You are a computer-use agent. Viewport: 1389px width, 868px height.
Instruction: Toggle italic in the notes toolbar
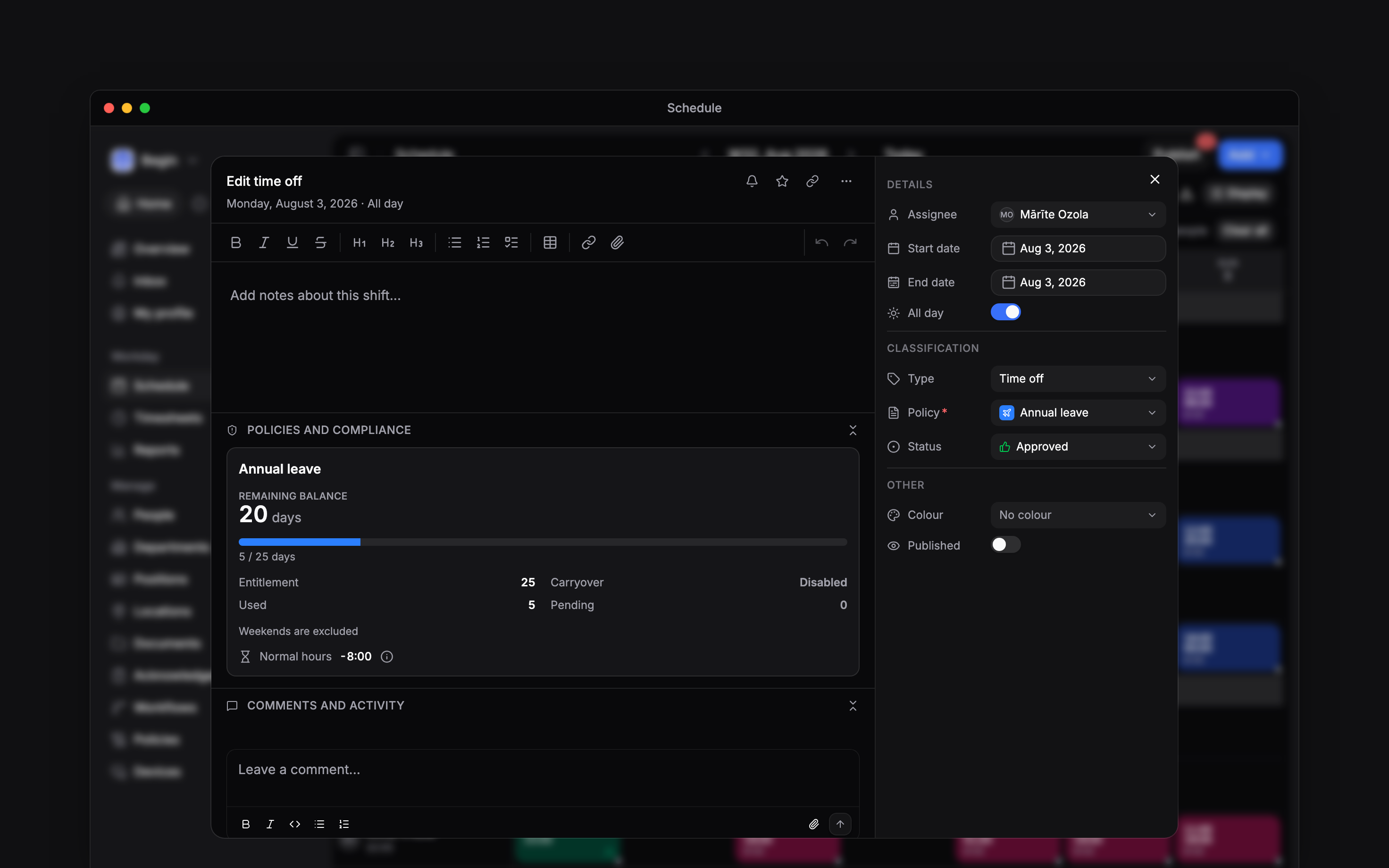[x=264, y=243]
